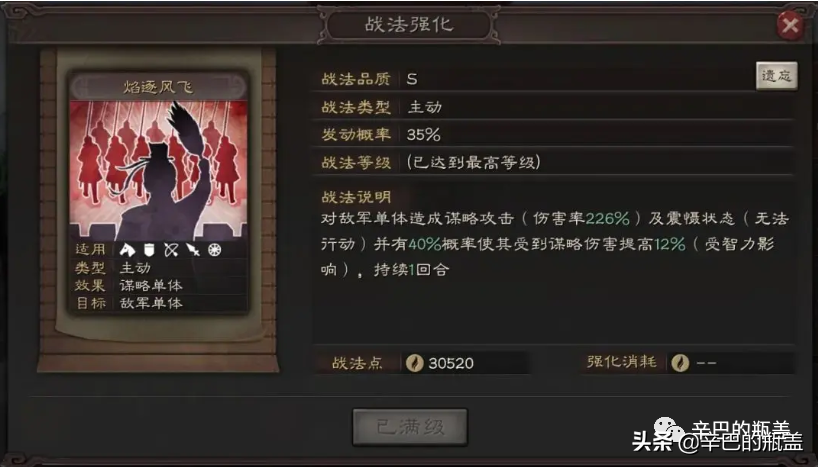The width and height of the screenshot is (818, 467).
Task: Click the feather icon beside 30520 战法点
Action: (415, 363)
